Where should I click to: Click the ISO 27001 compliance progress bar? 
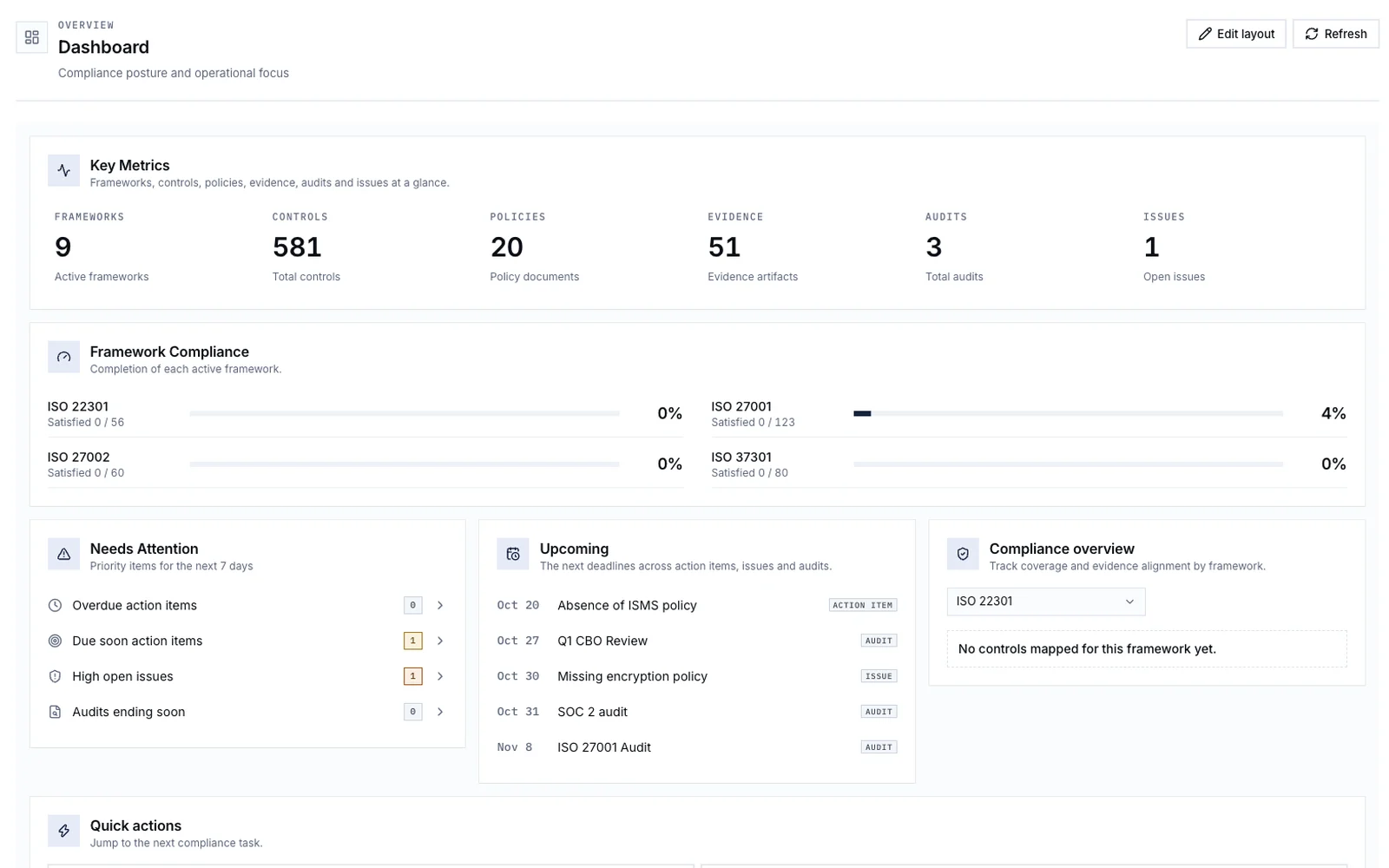[x=1068, y=414]
